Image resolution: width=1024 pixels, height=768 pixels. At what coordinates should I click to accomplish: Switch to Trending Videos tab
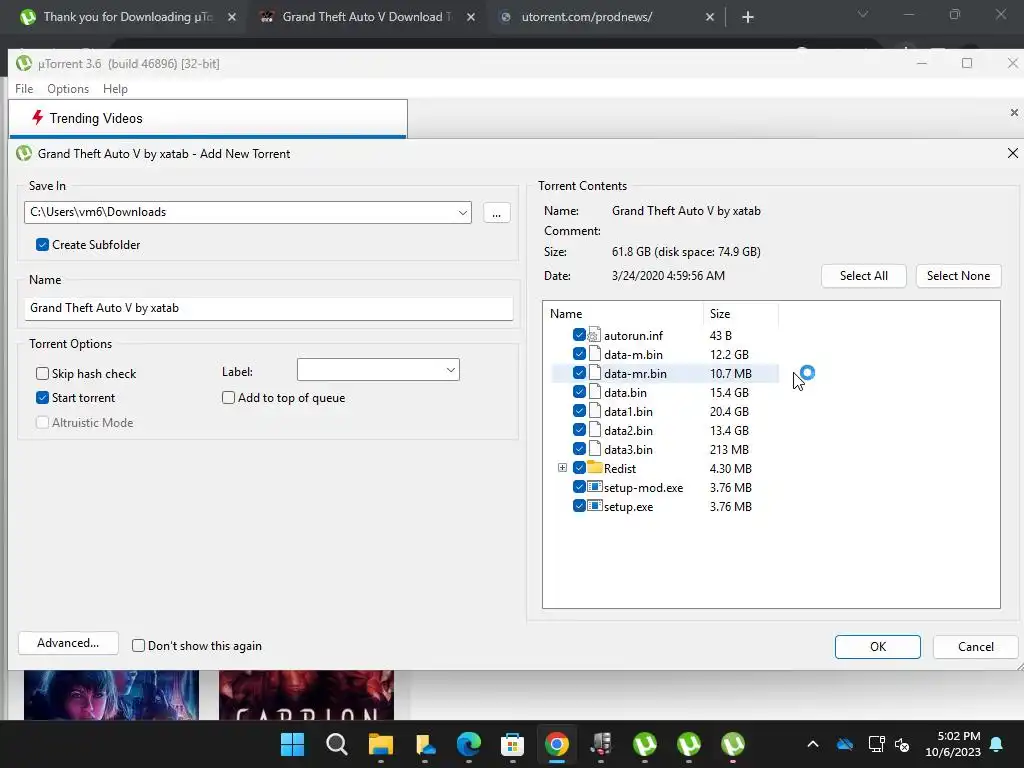click(x=208, y=118)
